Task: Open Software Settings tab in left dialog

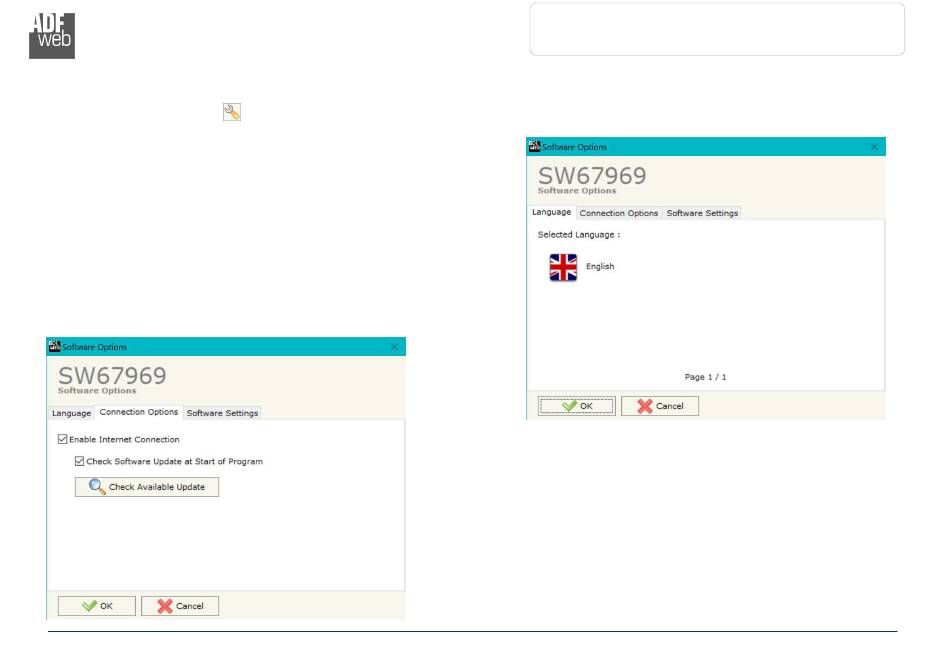Action: pyautogui.click(x=222, y=413)
